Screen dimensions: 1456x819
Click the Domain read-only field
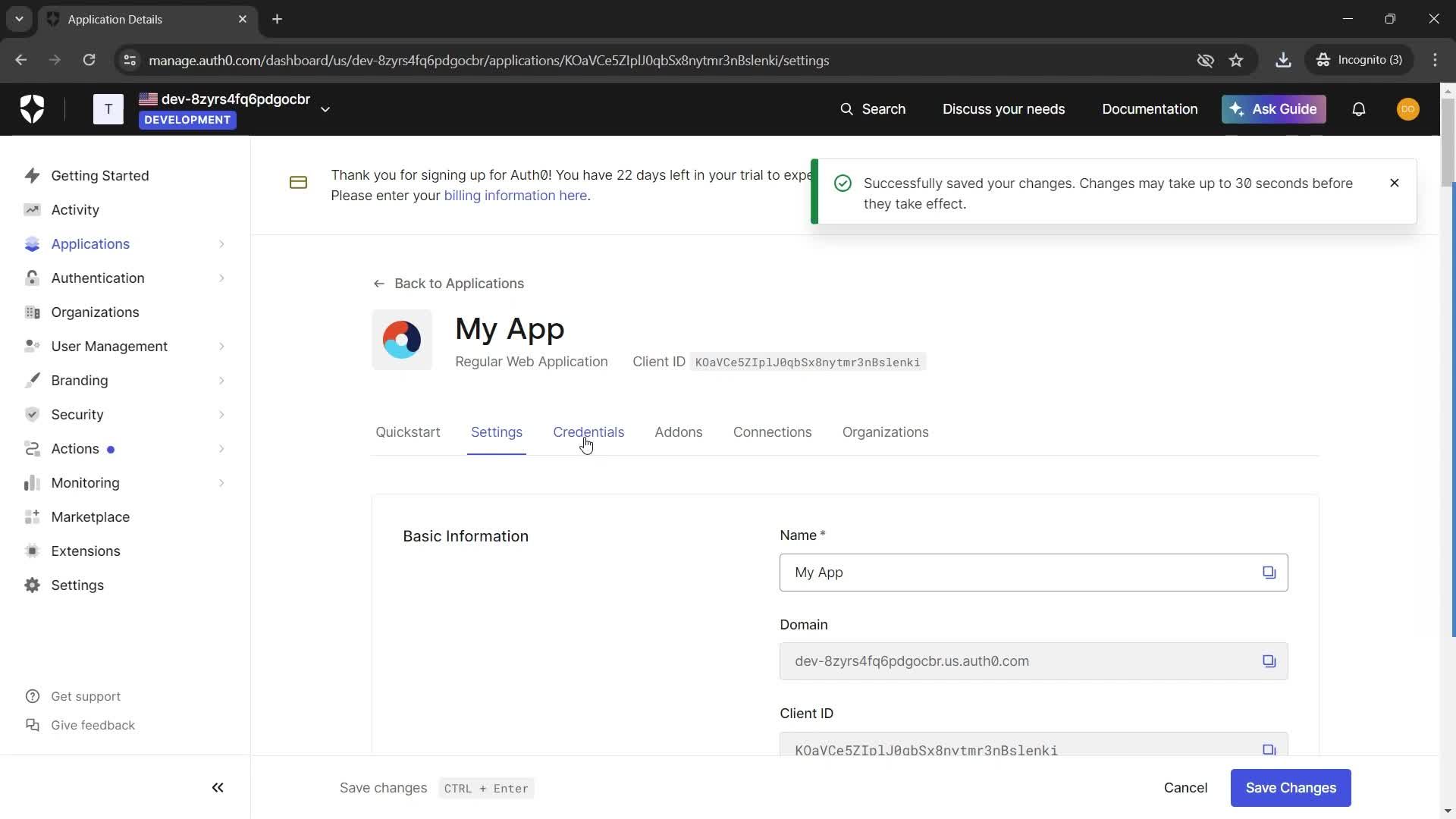1034,661
